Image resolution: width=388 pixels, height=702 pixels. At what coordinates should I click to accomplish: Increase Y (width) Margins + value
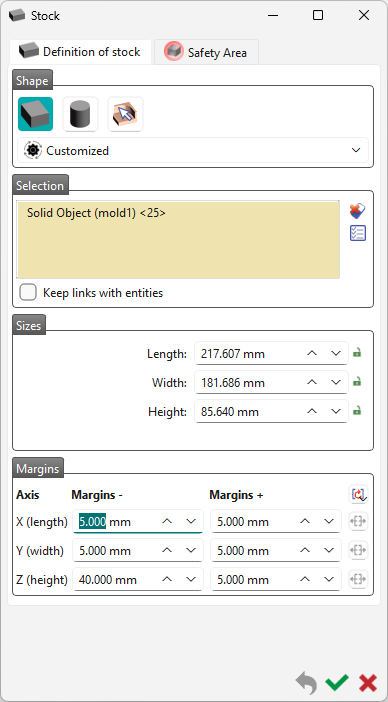(305, 551)
